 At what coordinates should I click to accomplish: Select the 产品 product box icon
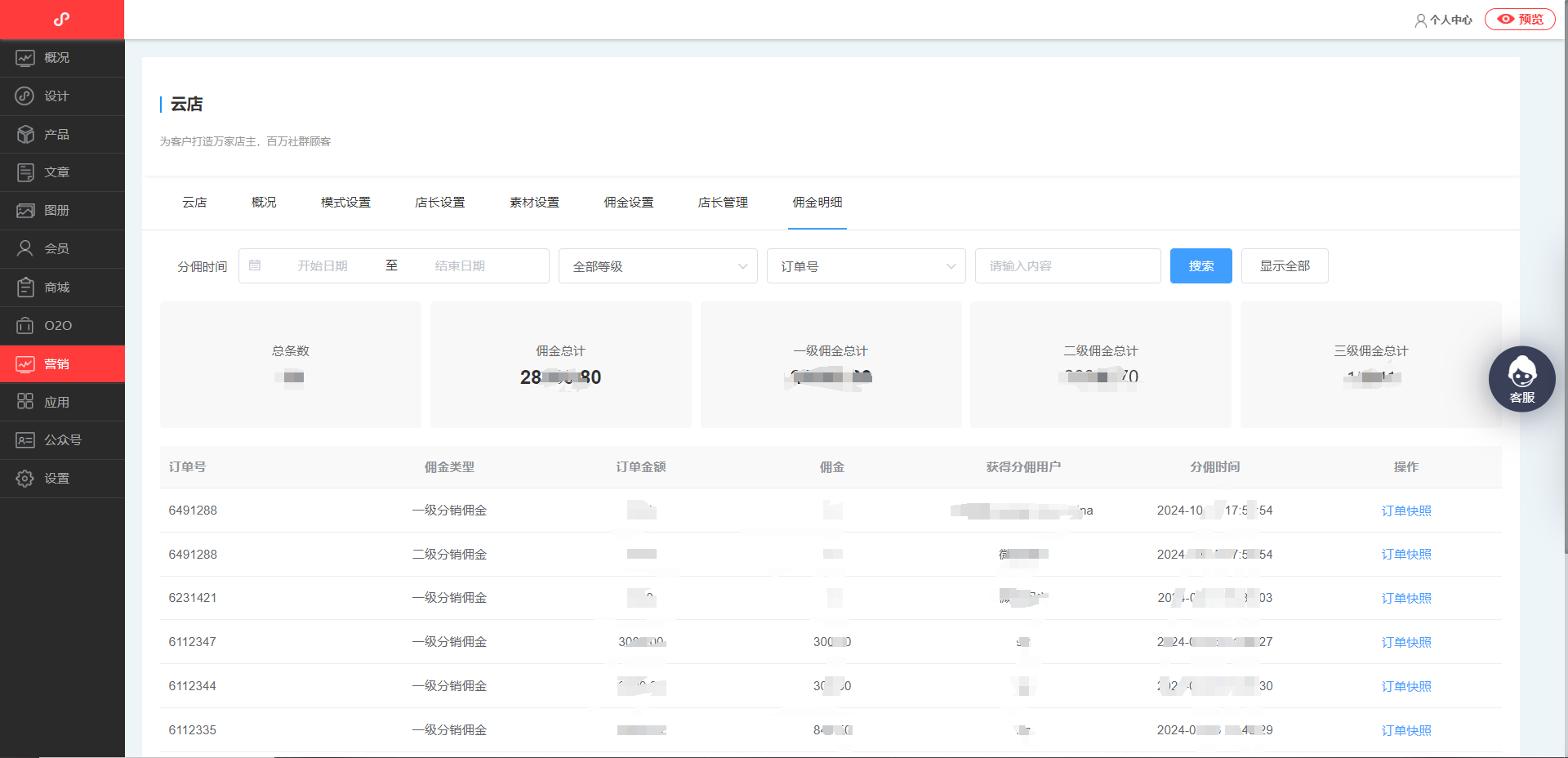pyautogui.click(x=25, y=134)
